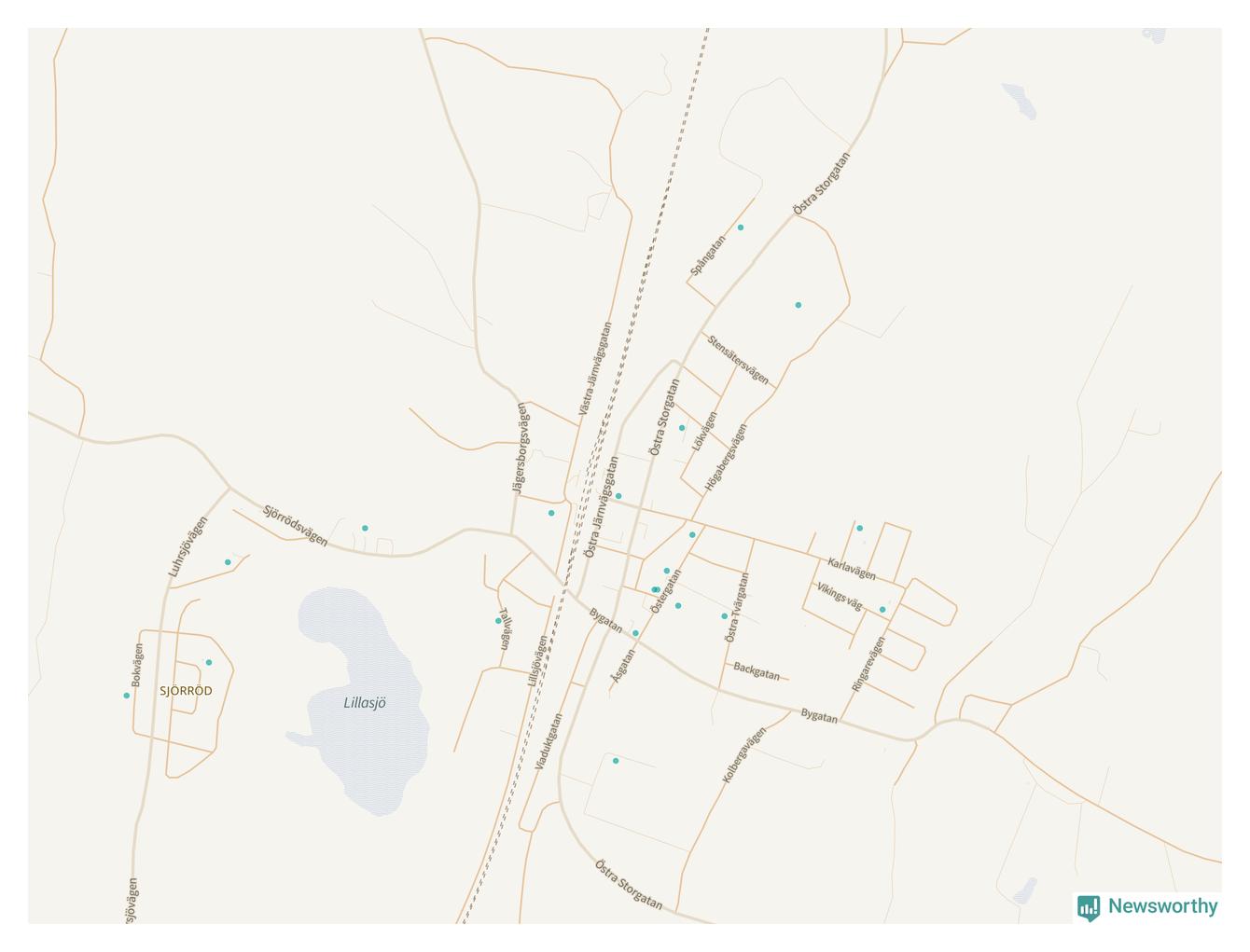
Task: Click the marker south of Östra Storgatan curve
Action: point(799,305)
